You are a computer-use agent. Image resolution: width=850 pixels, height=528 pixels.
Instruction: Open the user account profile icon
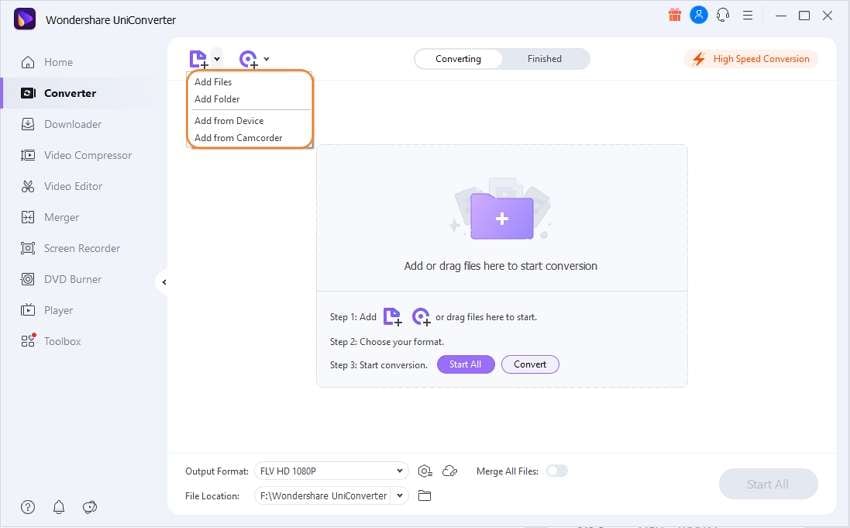(x=698, y=15)
